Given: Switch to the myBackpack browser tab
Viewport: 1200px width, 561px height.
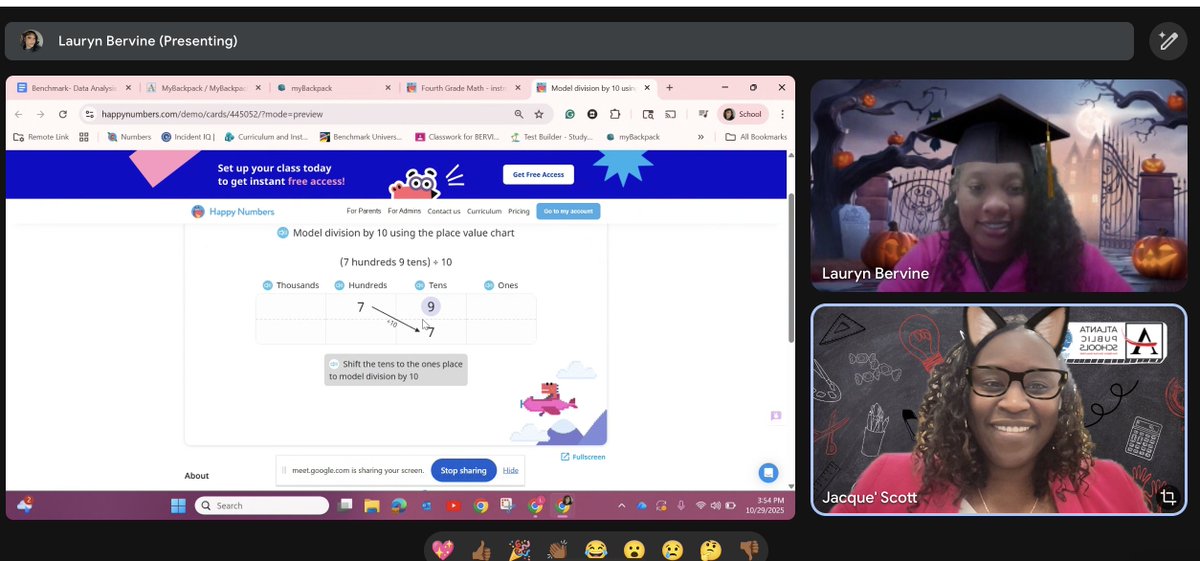Looking at the screenshot, I should [334, 88].
